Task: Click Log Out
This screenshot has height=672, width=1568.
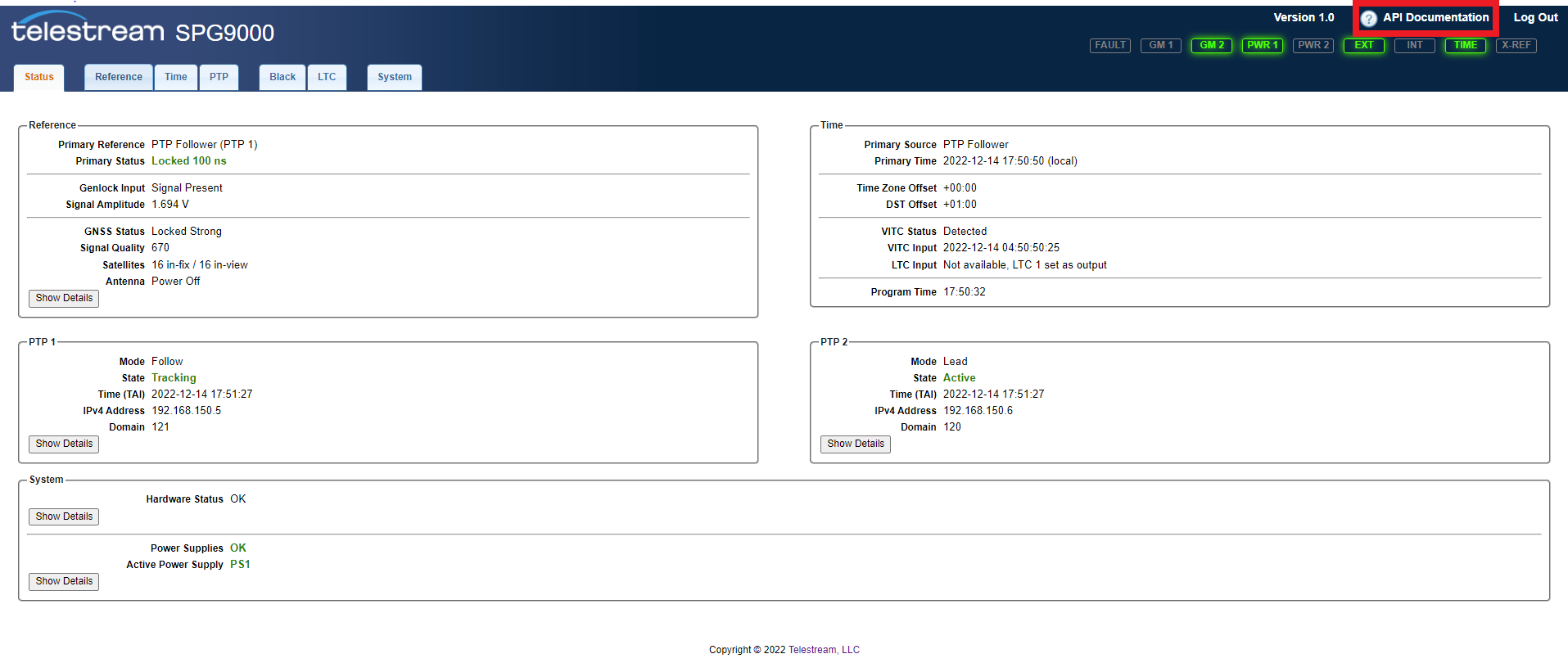Action: 1535,17
